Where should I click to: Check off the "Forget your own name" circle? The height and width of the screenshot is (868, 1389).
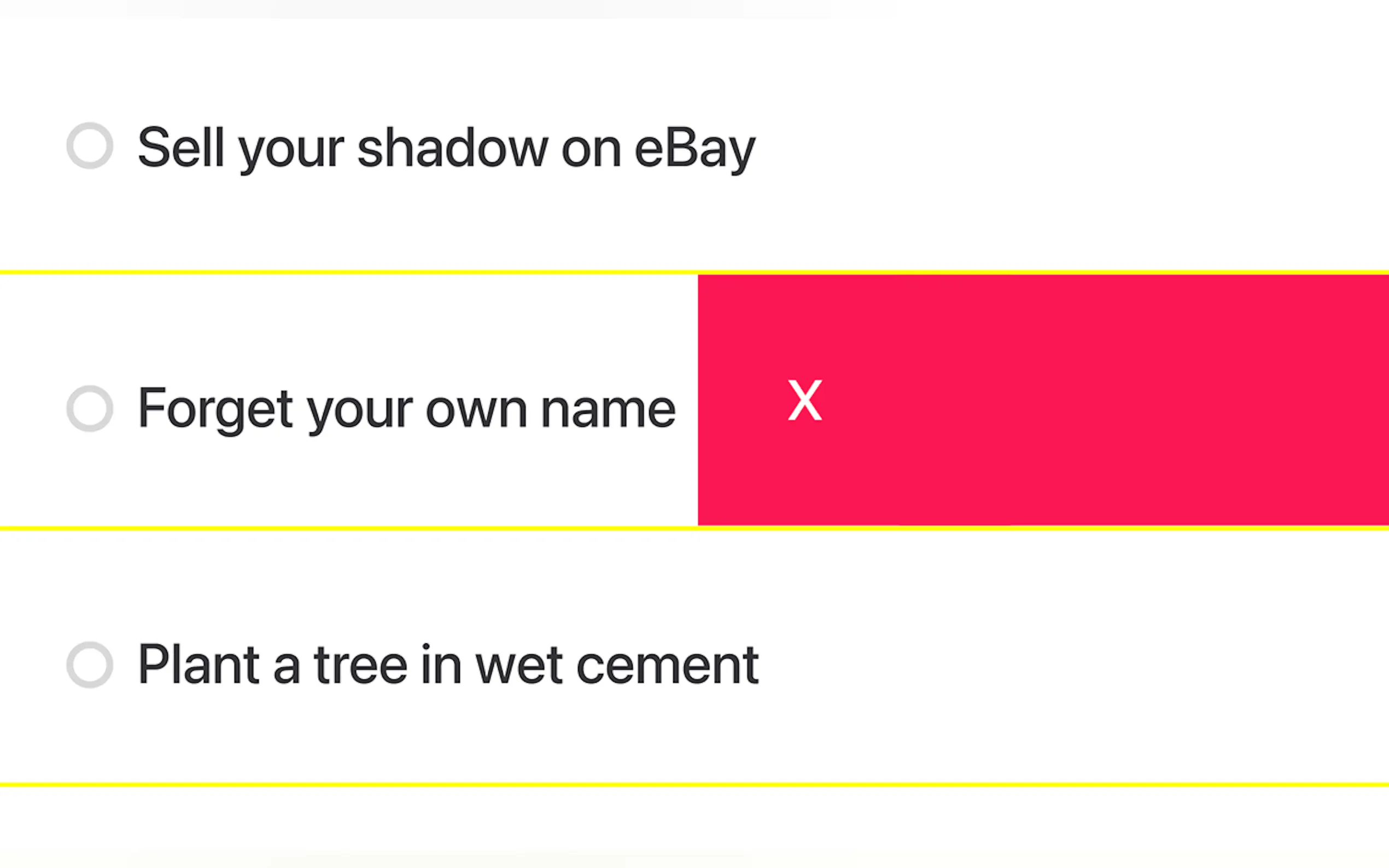pos(90,408)
